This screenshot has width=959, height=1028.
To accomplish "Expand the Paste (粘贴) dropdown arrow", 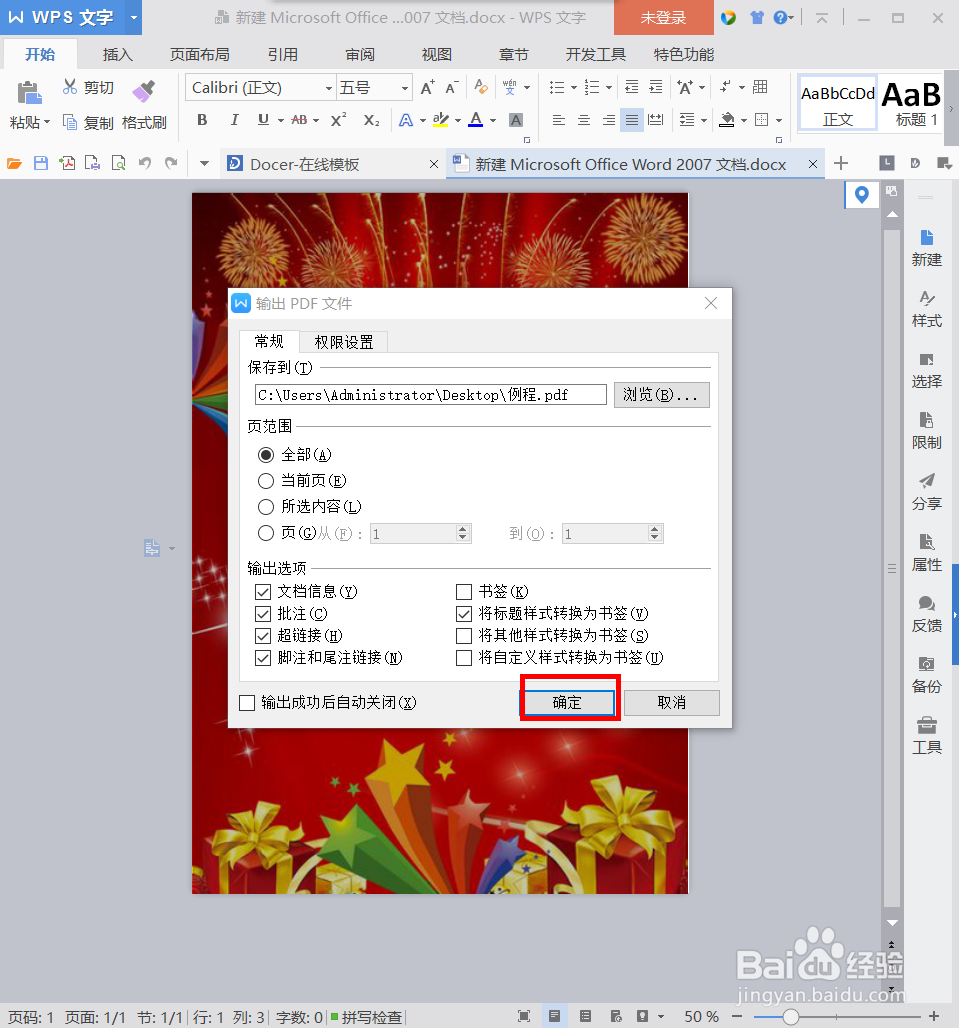I will click(x=47, y=122).
